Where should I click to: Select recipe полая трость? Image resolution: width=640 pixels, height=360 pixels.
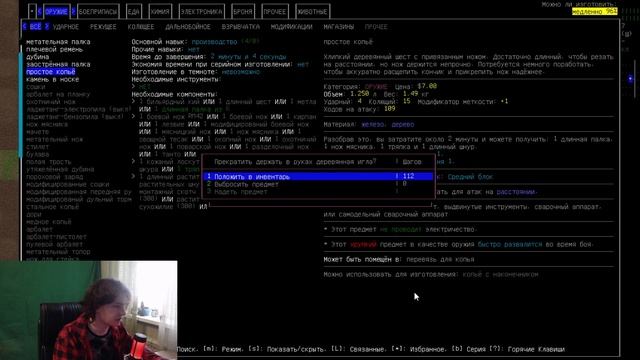49,162
